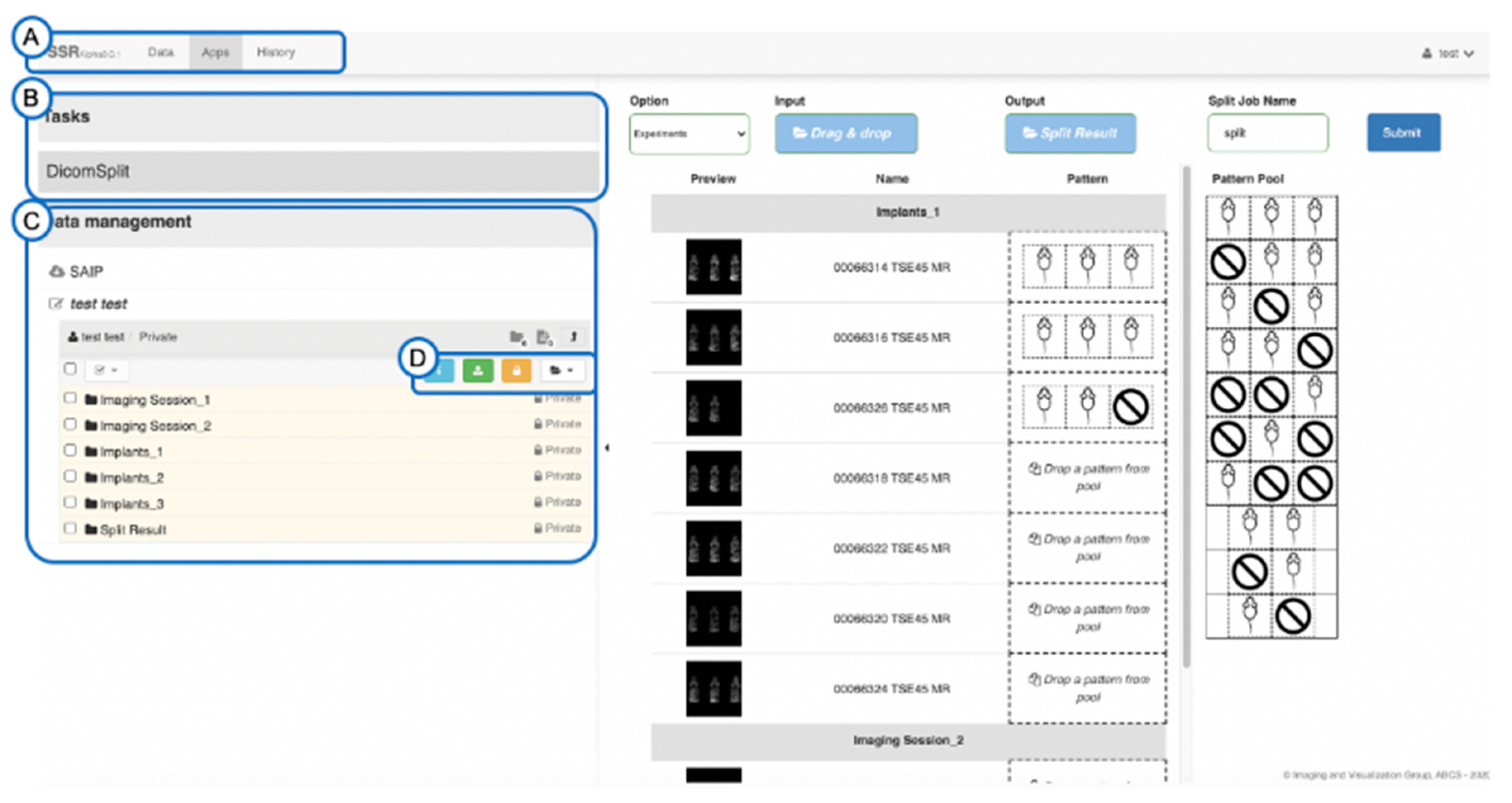Open the Option Experiments dropdown

tap(689, 134)
